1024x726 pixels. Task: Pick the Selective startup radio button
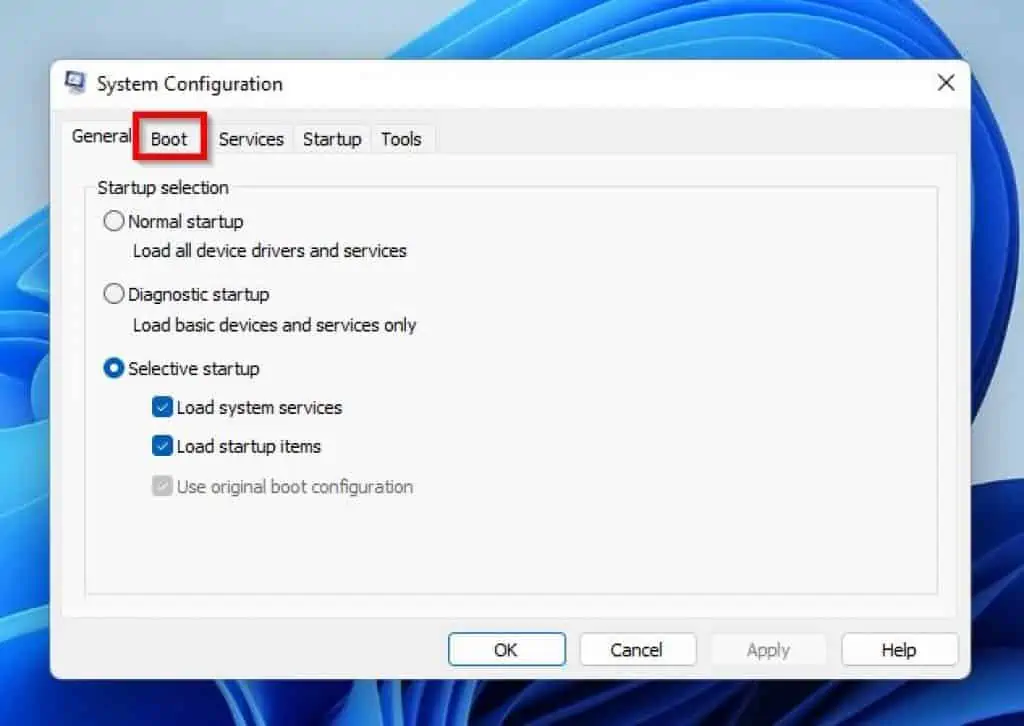coord(115,368)
